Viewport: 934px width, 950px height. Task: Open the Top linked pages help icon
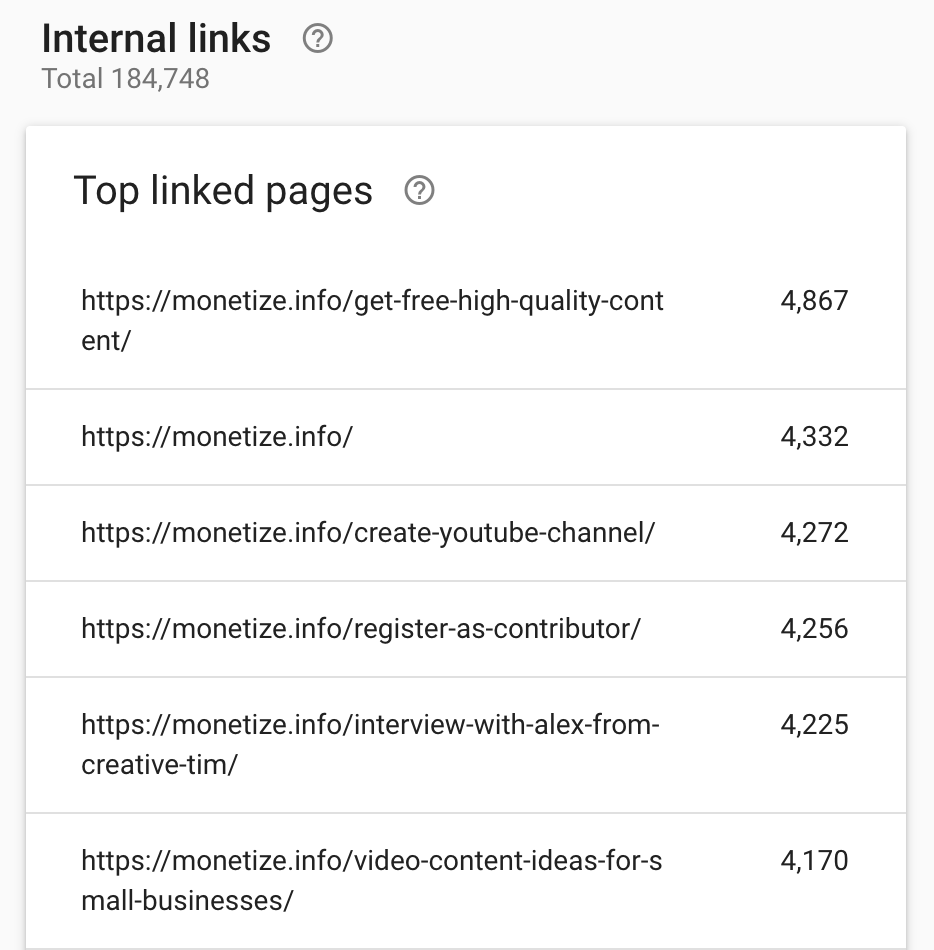(x=419, y=190)
